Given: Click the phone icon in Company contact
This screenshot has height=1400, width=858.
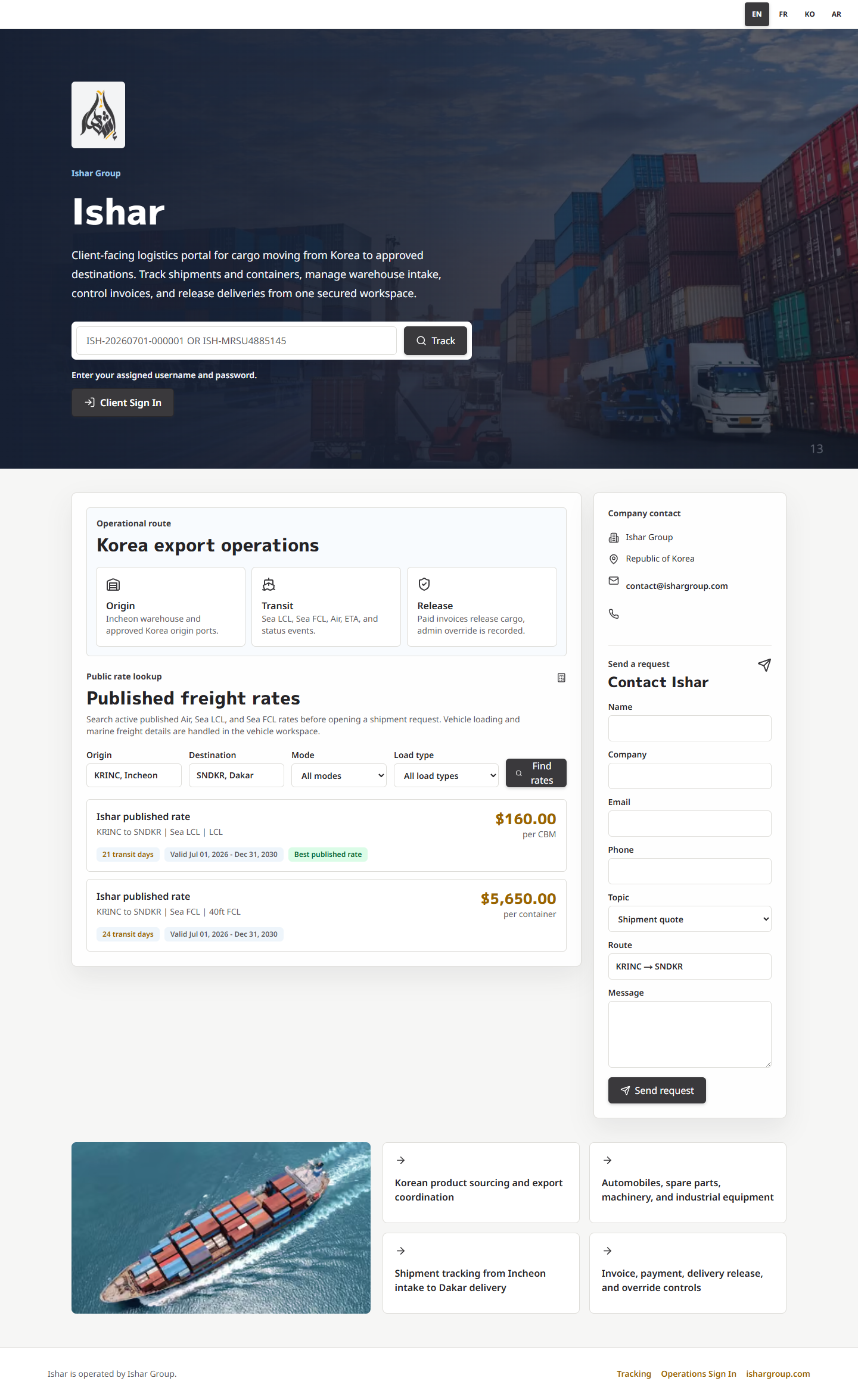Looking at the screenshot, I should (x=614, y=613).
